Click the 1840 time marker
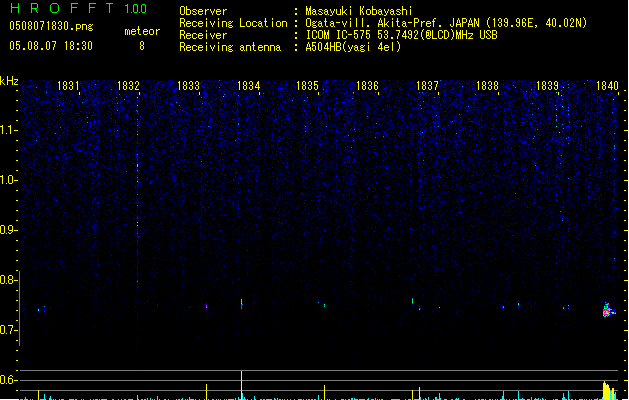Screen dimensions: 629x400 point(607,86)
